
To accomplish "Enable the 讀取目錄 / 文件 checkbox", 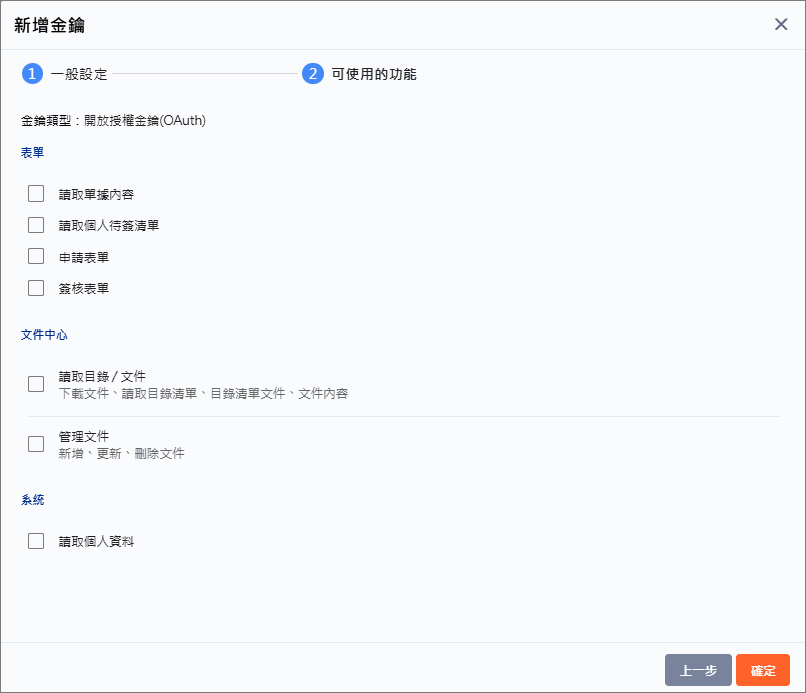I will tap(36, 384).
